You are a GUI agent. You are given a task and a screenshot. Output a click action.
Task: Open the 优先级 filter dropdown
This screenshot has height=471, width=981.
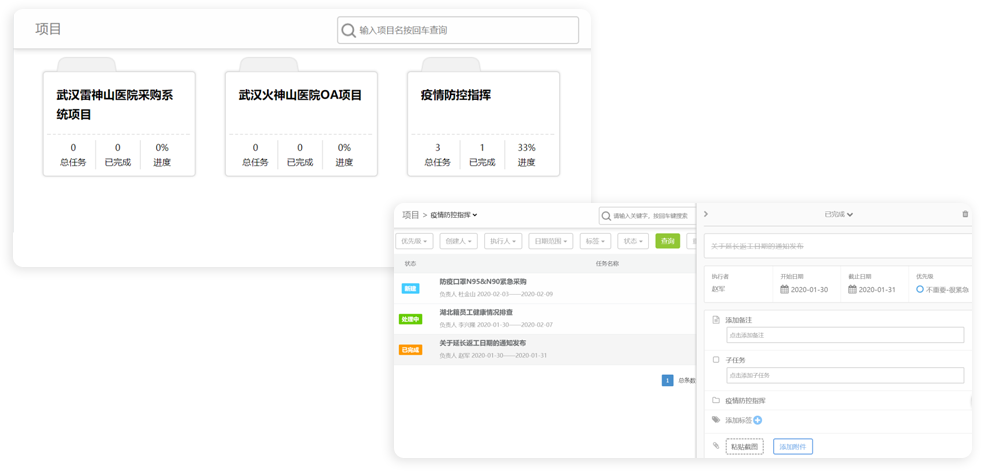click(x=416, y=241)
